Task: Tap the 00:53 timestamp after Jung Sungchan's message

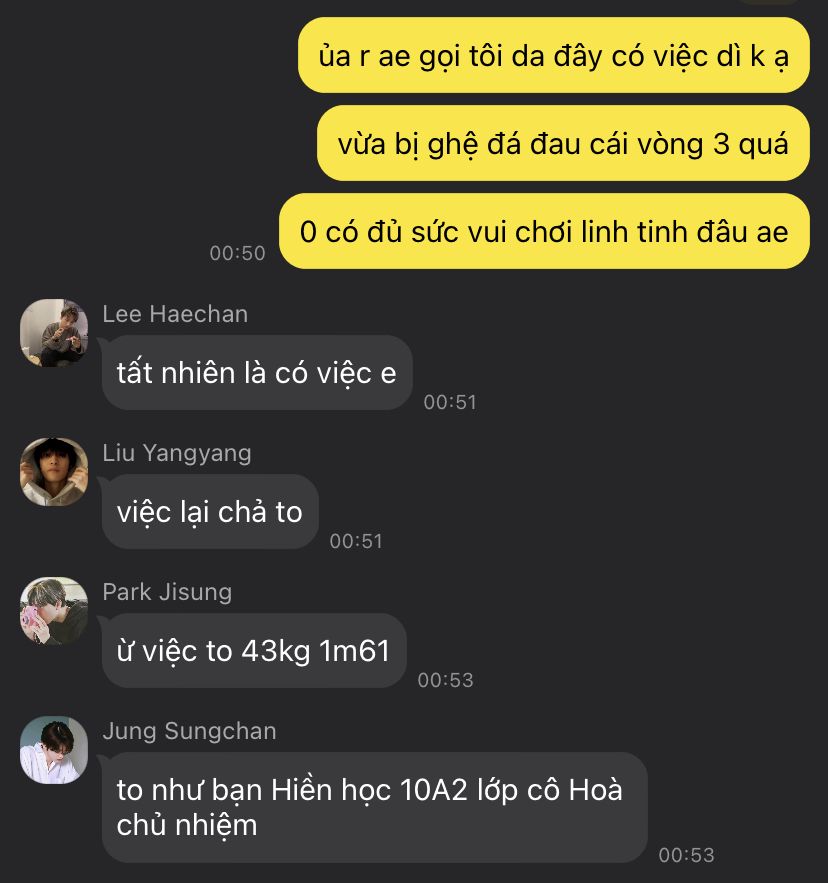Action: [687, 855]
